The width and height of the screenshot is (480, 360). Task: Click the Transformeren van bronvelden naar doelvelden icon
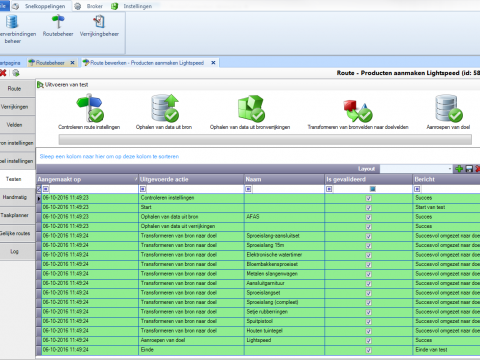pos(358,111)
